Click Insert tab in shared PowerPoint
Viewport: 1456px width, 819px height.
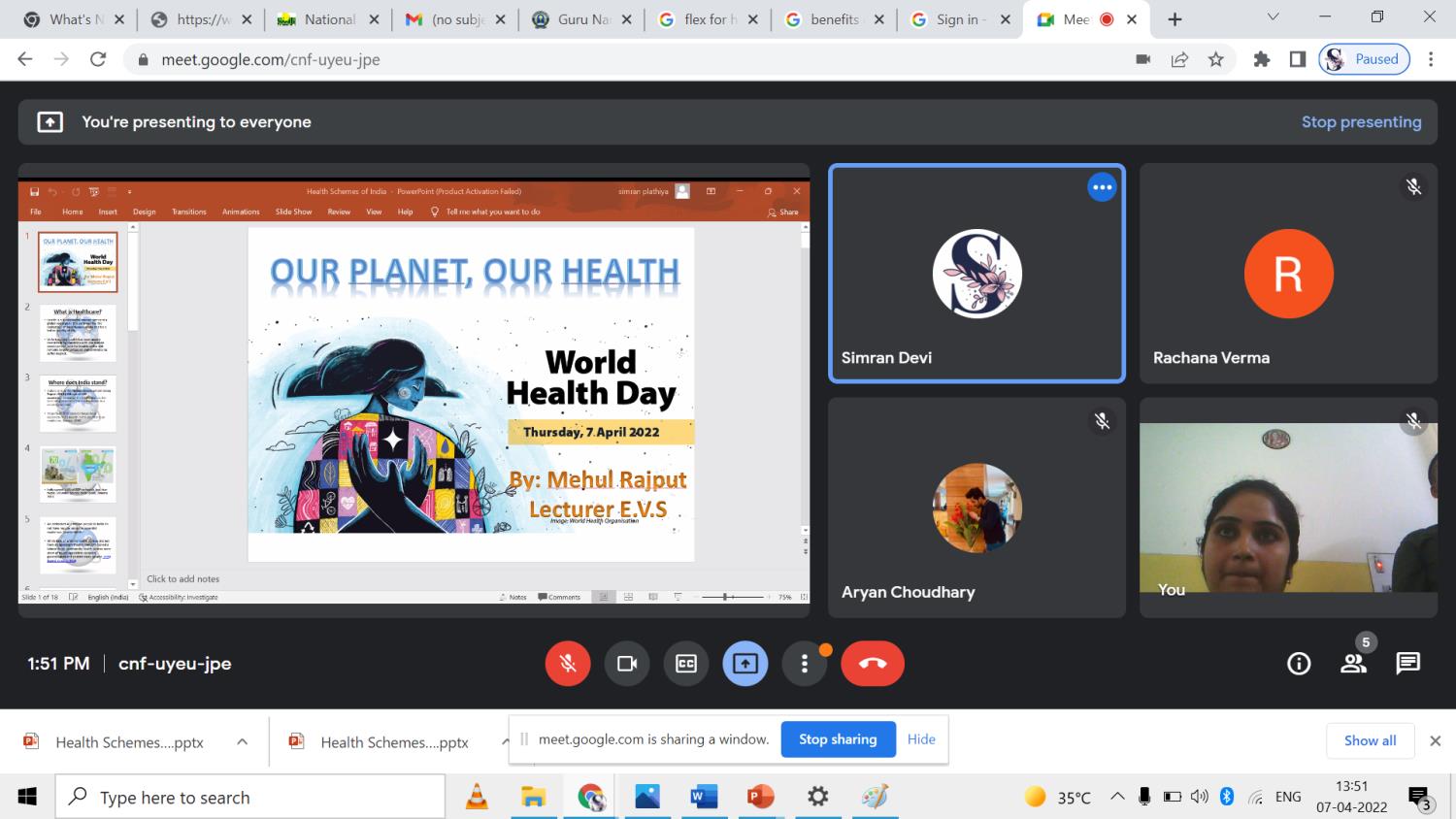[108, 212]
